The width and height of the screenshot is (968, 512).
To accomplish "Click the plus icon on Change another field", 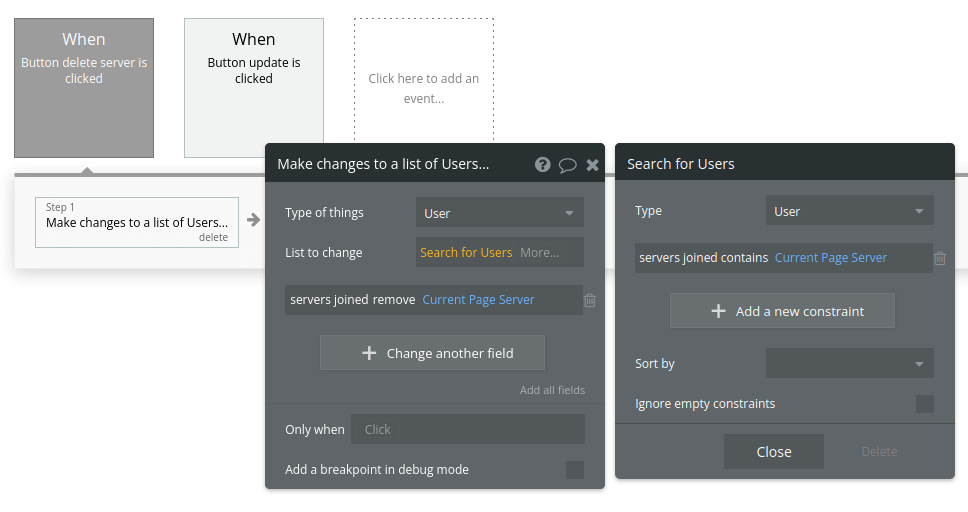I will point(369,353).
